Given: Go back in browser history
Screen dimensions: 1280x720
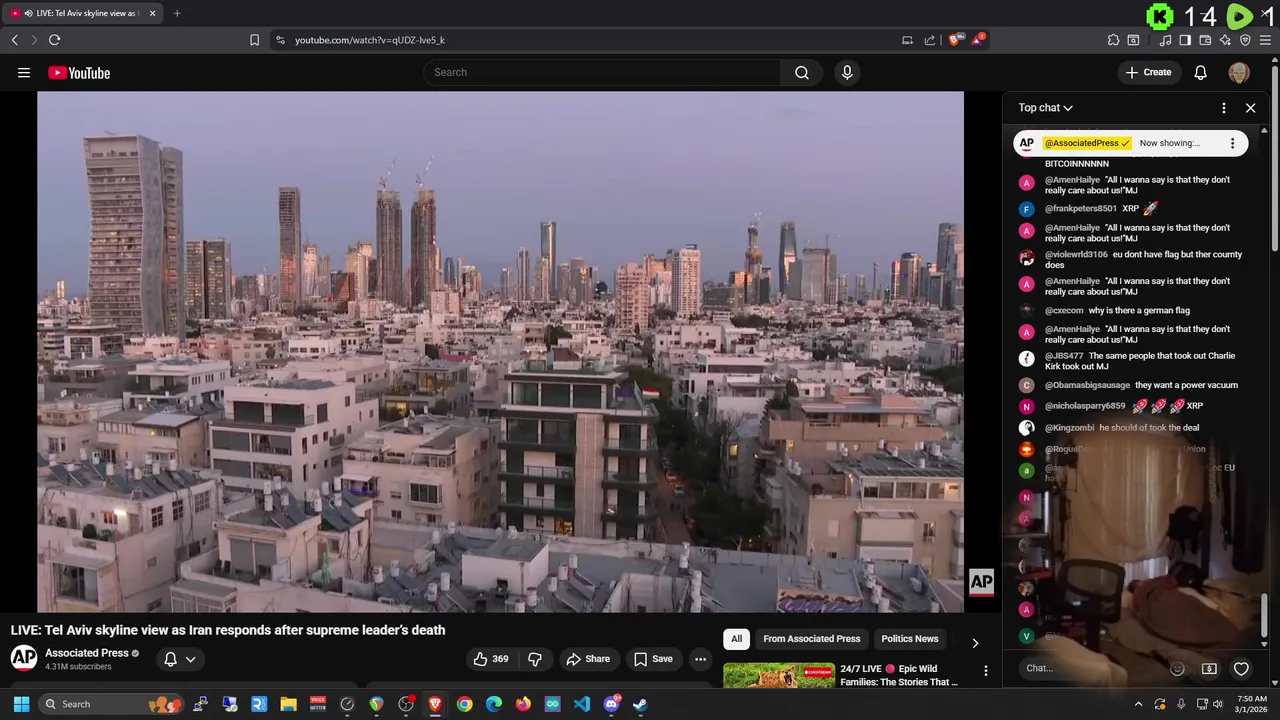Looking at the screenshot, I should pyautogui.click(x=14, y=40).
